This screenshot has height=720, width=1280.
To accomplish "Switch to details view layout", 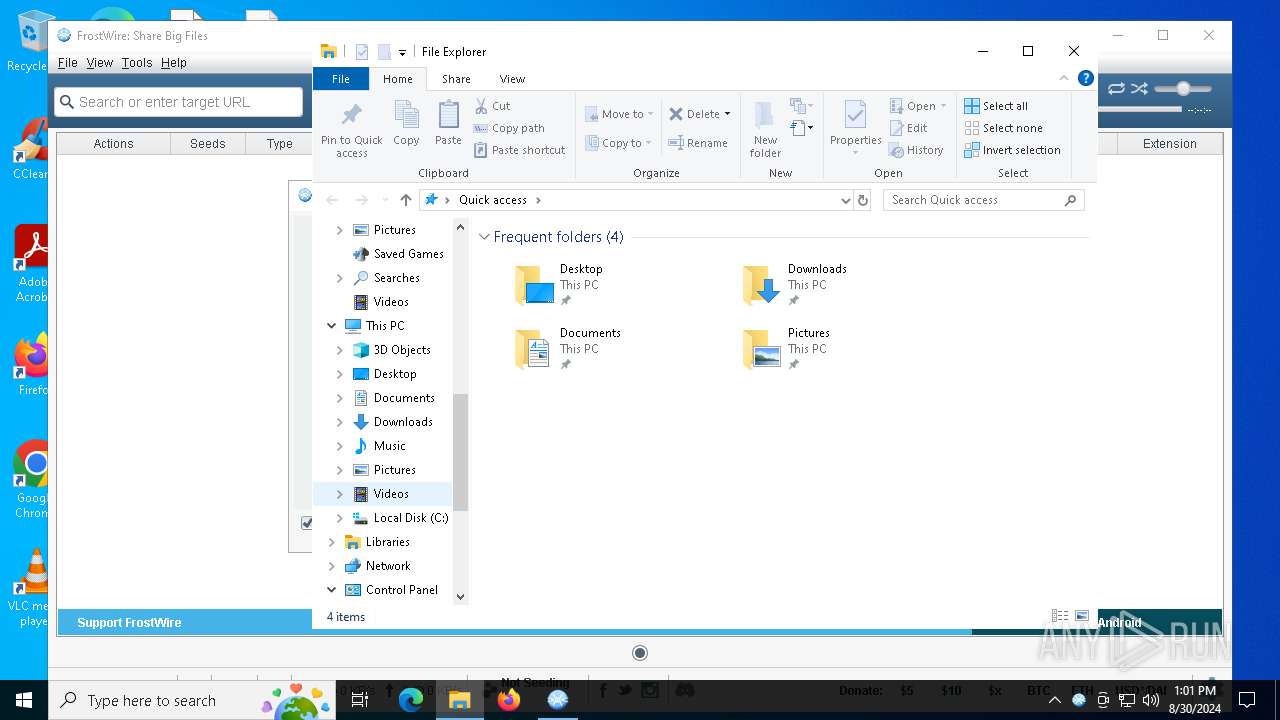I will 1060,616.
